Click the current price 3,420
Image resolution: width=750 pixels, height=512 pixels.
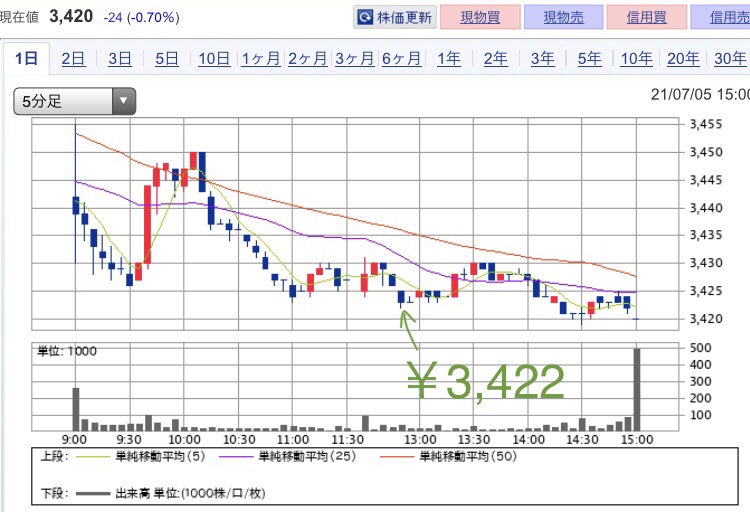tap(71, 16)
